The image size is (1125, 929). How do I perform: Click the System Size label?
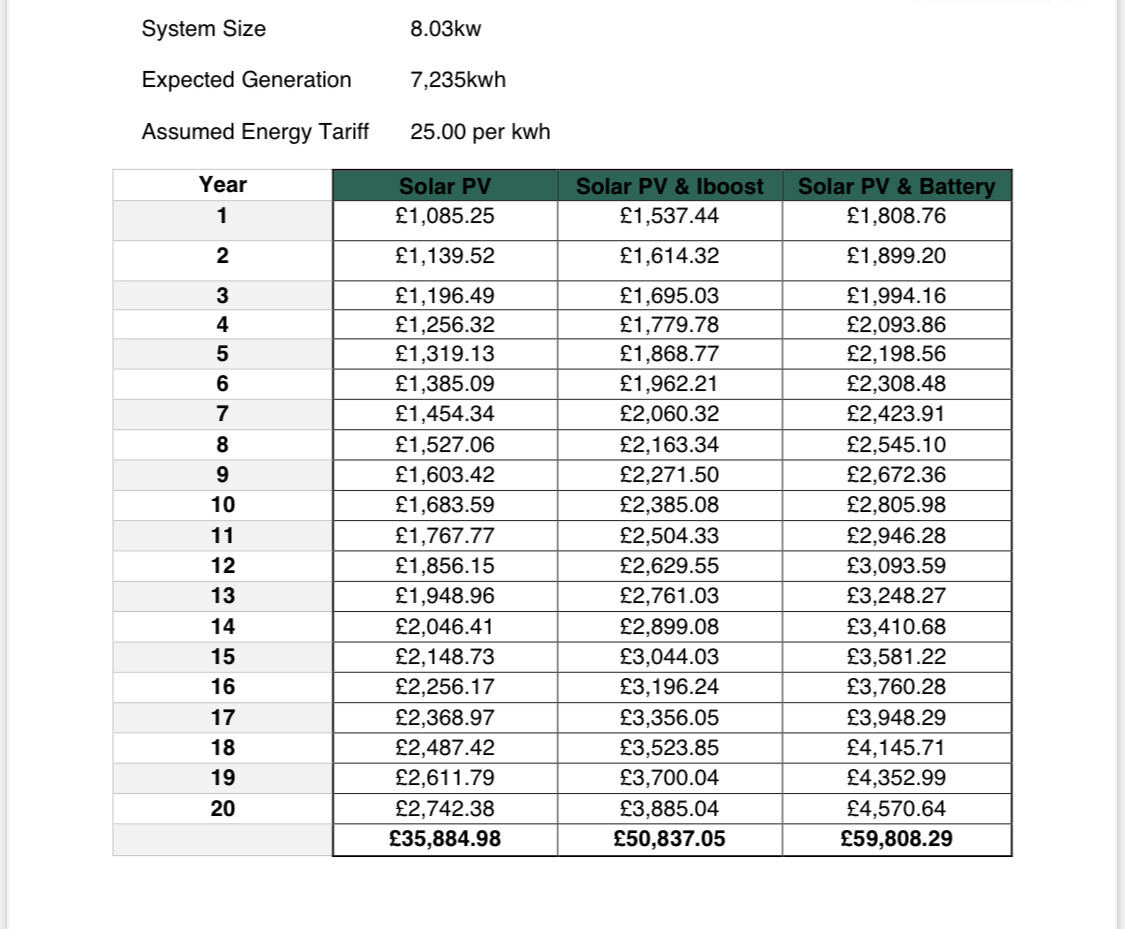pos(204,29)
